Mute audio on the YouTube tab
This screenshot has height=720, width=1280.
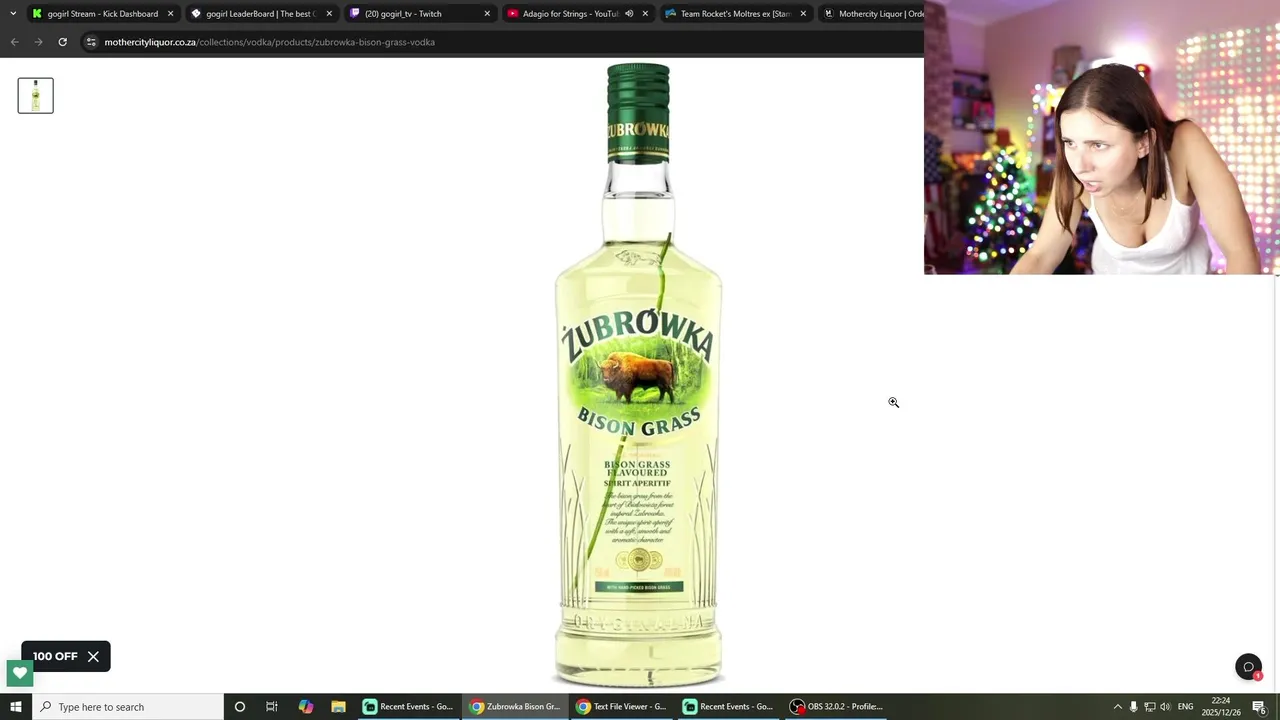[x=629, y=14]
